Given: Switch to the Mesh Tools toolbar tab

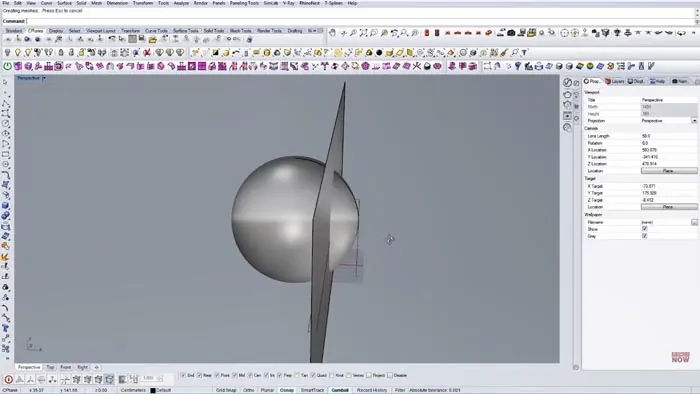Looking at the screenshot, I should pyautogui.click(x=240, y=31).
